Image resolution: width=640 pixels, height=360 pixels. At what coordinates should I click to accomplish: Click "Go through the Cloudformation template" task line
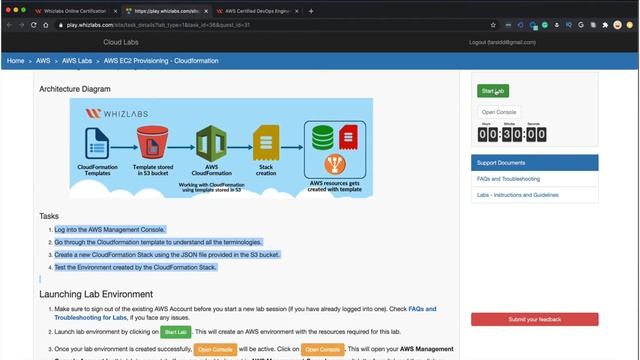coord(158,242)
